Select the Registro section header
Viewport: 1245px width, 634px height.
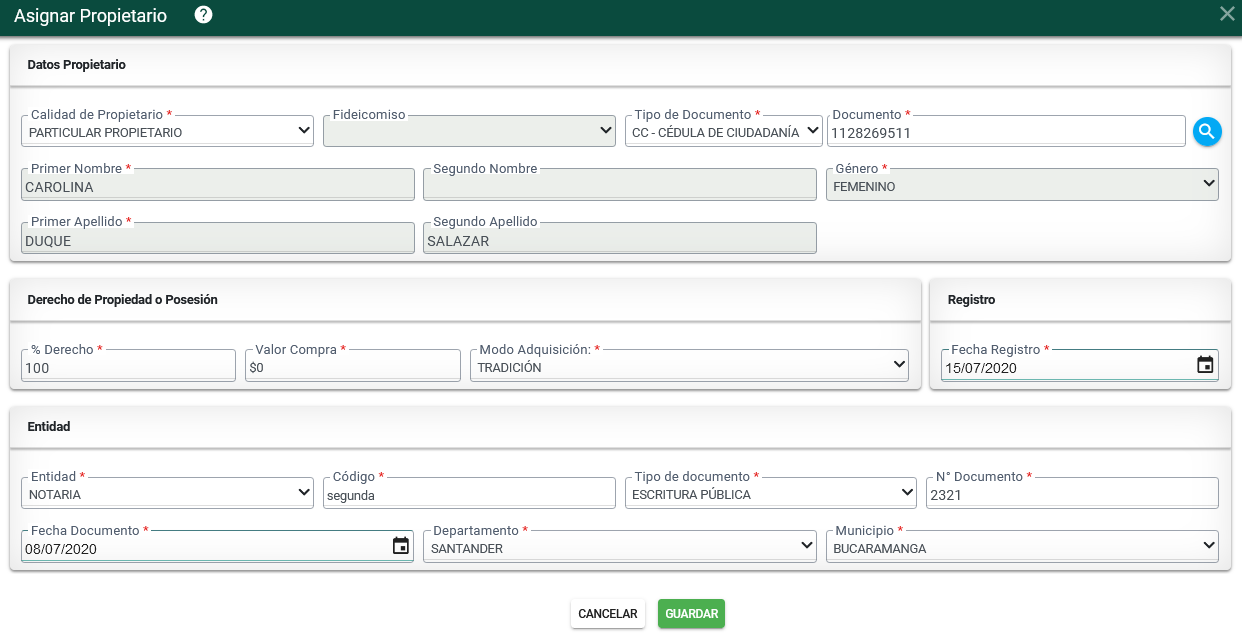pyautogui.click(x=971, y=300)
